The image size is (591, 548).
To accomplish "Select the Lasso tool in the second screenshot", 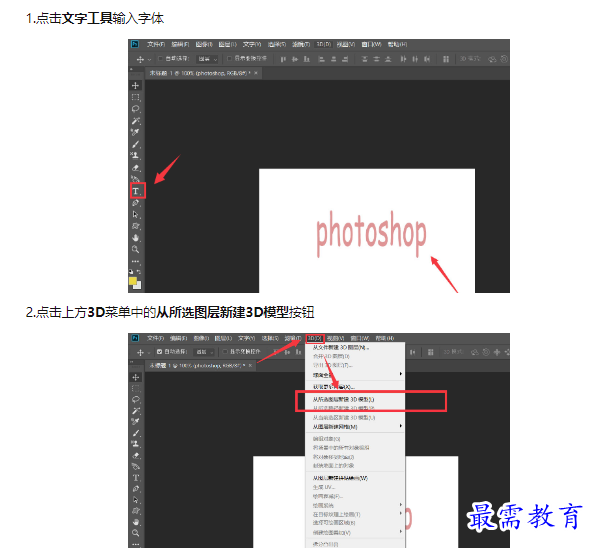I will click(136, 400).
